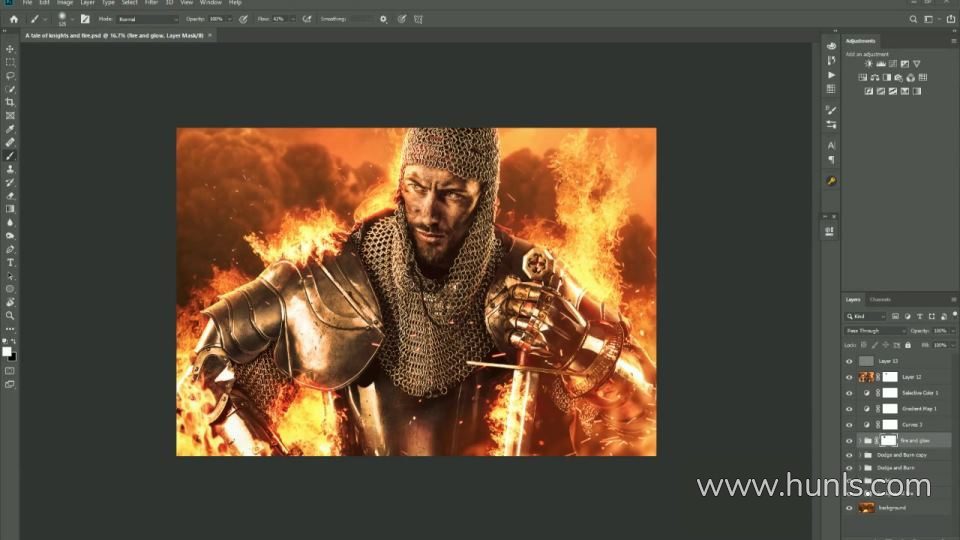This screenshot has width=960, height=540.
Task: Open the Layer menu
Action: [88, 3]
